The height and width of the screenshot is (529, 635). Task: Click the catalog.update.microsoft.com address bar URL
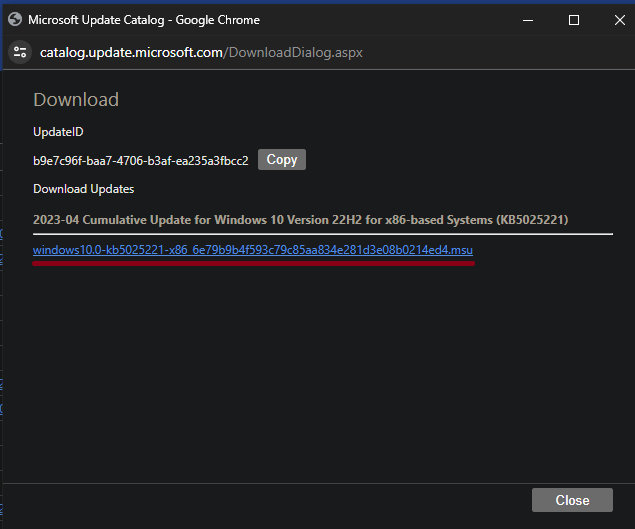[201, 53]
